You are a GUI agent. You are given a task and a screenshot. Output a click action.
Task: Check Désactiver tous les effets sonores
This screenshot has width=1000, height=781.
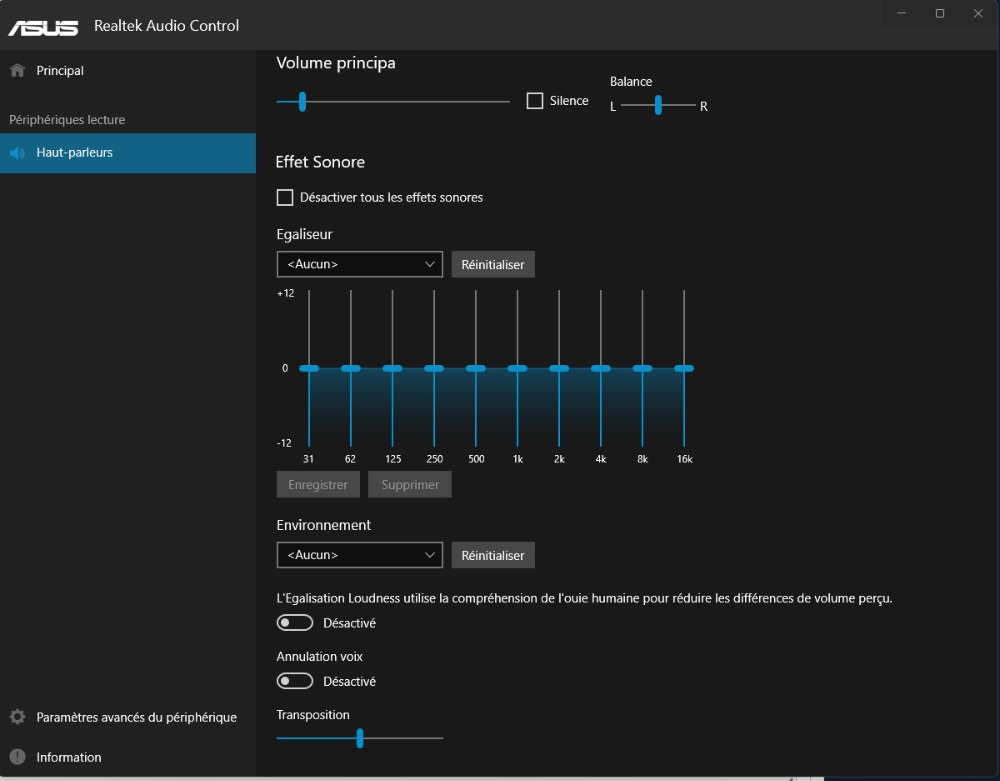point(285,198)
